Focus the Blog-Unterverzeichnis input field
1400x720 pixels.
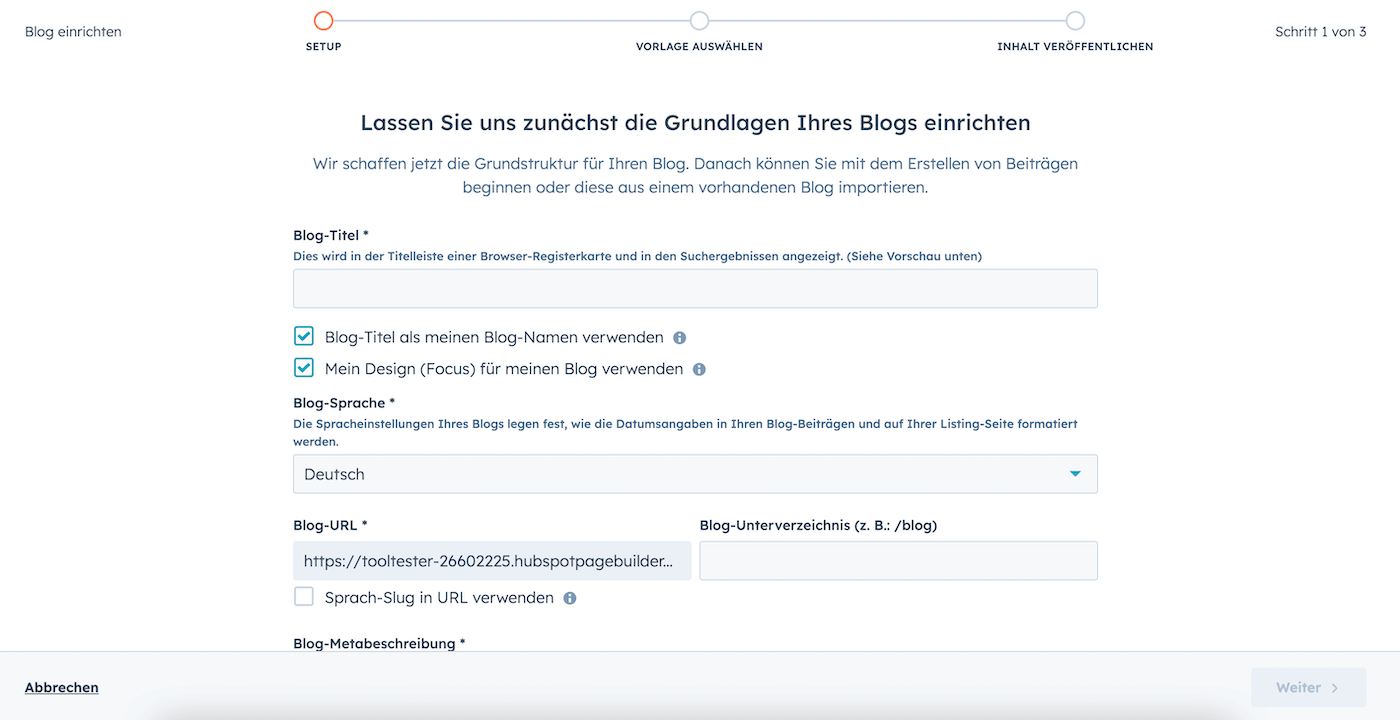tap(898, 561)
